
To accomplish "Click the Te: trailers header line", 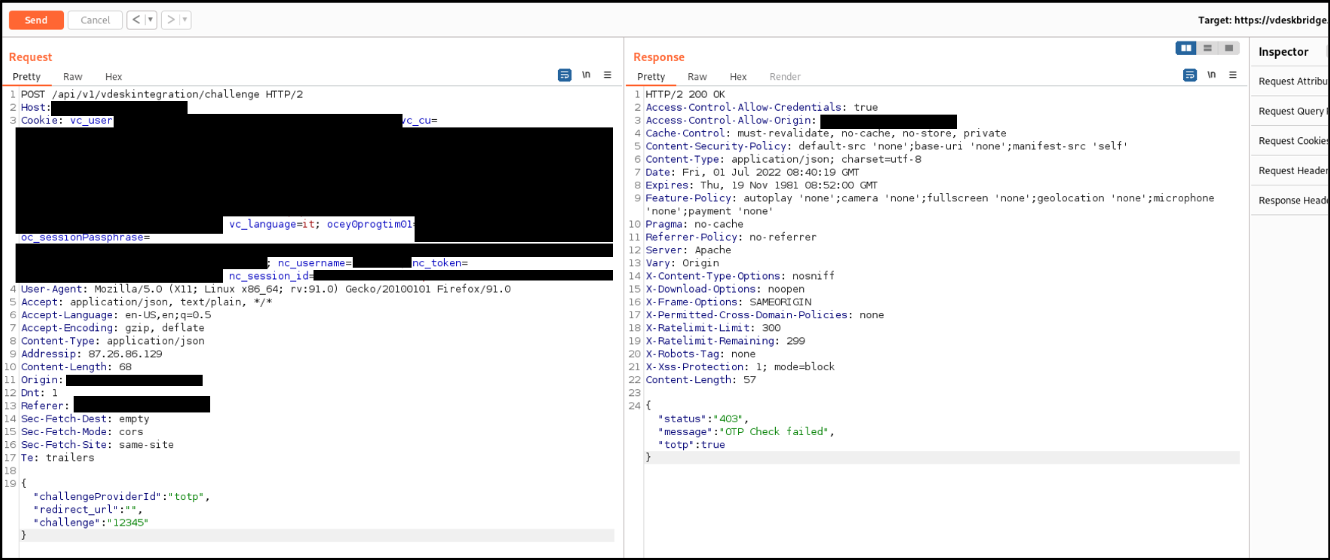I will [57, 458].
